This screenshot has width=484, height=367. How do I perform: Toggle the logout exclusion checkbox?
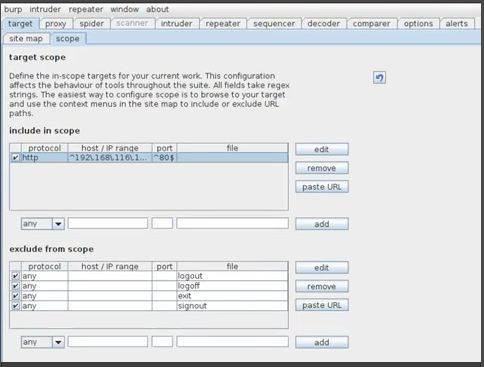point(15,276)
